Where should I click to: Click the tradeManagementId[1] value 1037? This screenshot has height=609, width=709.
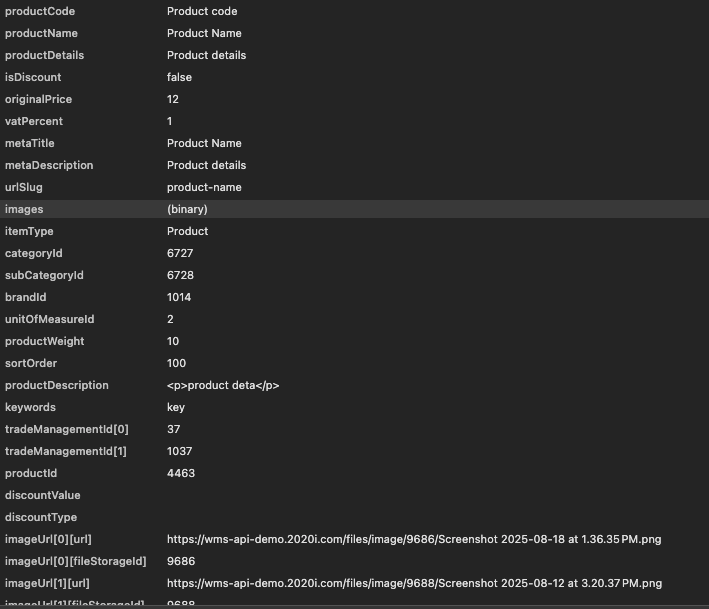tap(180, 451)
